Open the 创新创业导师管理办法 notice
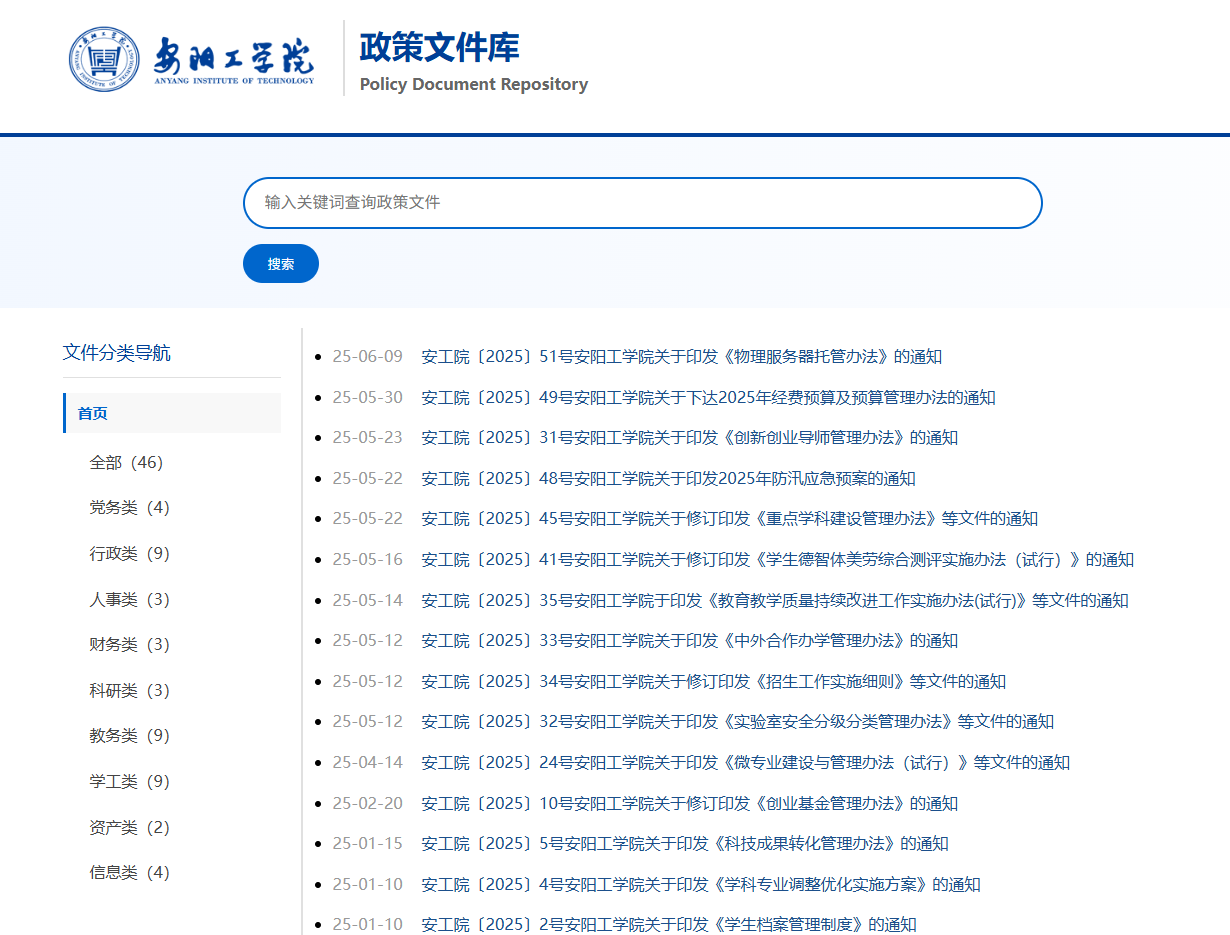1230x935 pixels. point(689,438)
